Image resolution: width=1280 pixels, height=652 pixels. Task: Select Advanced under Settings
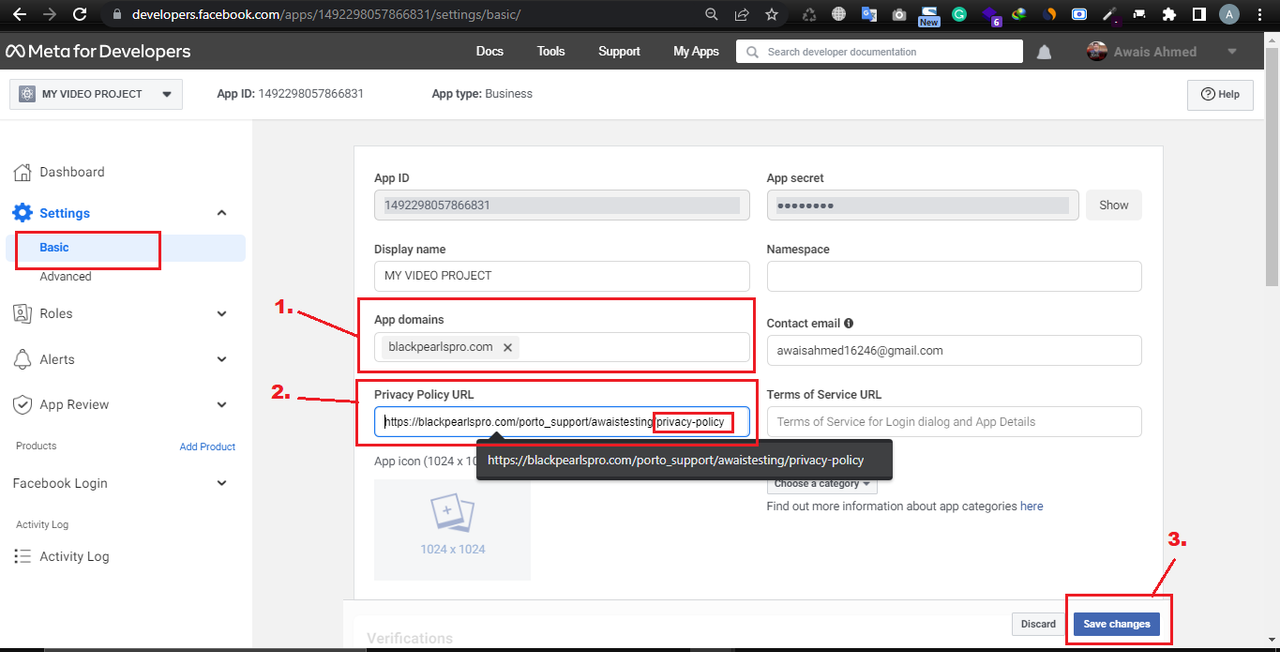click(65, 277)
